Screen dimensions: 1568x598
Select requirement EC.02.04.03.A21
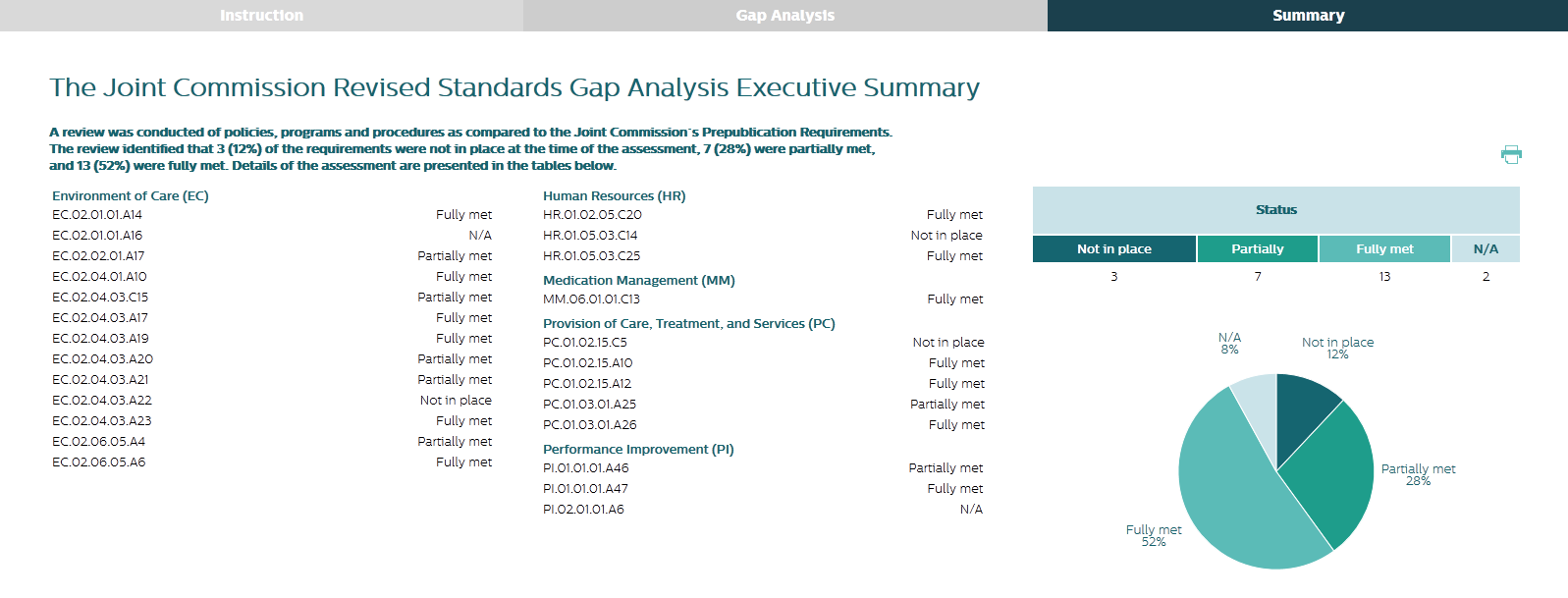coord(100,380)
